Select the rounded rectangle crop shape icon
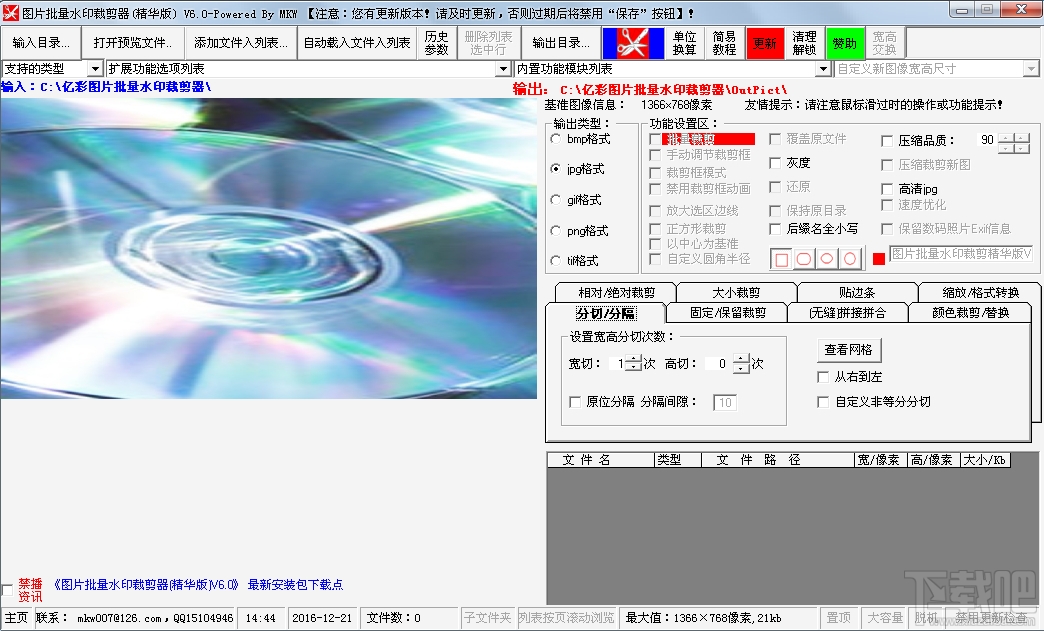The image size is (1044, 631). [x=804, y=259]
